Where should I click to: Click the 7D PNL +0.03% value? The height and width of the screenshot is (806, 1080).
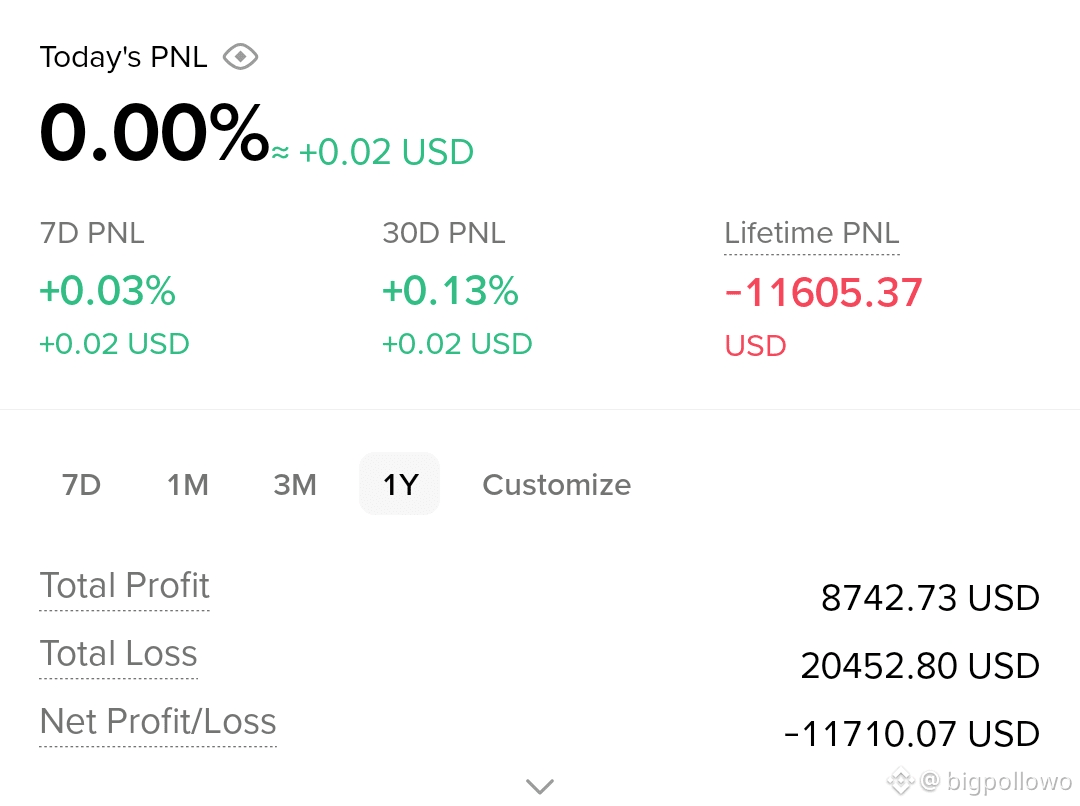(x=107, y=291)
